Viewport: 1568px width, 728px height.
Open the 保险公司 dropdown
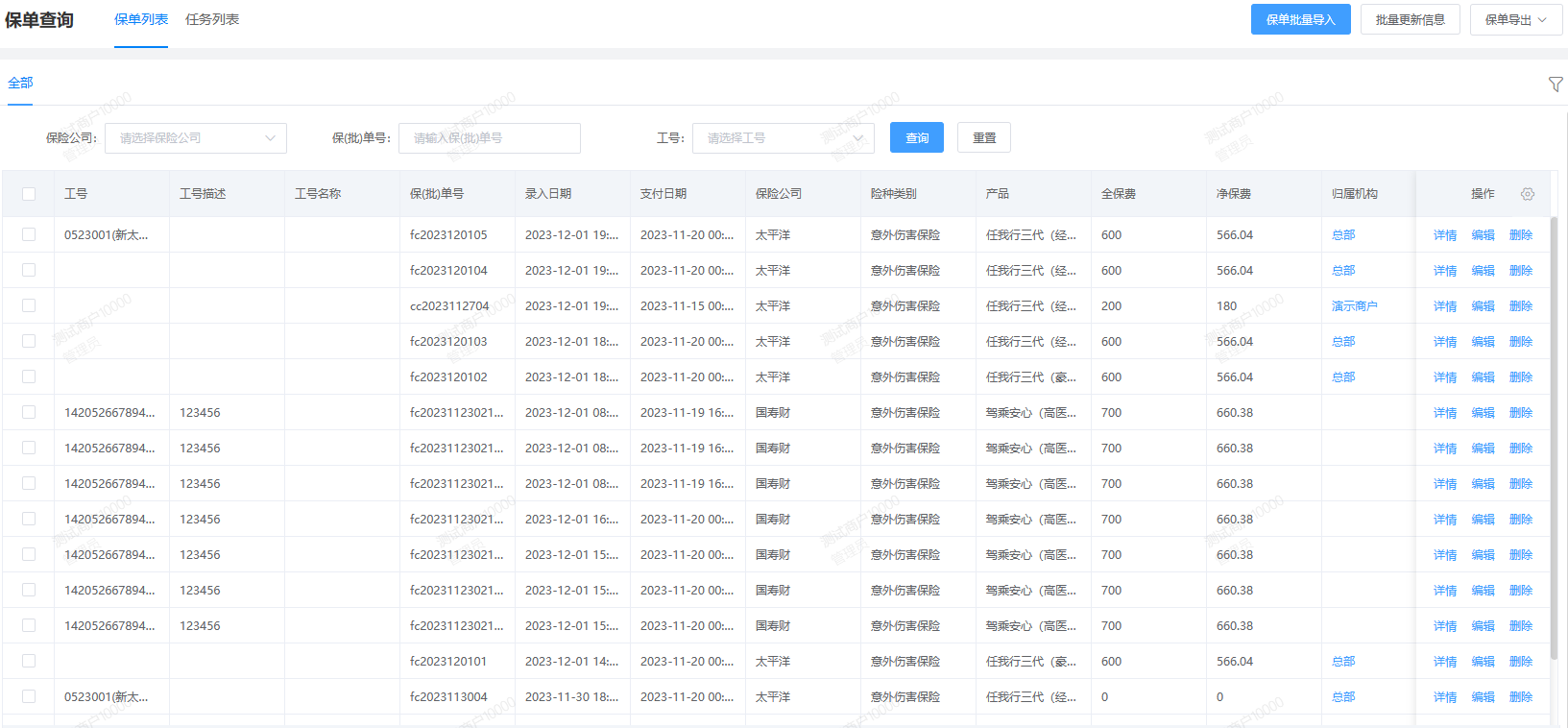196,138
